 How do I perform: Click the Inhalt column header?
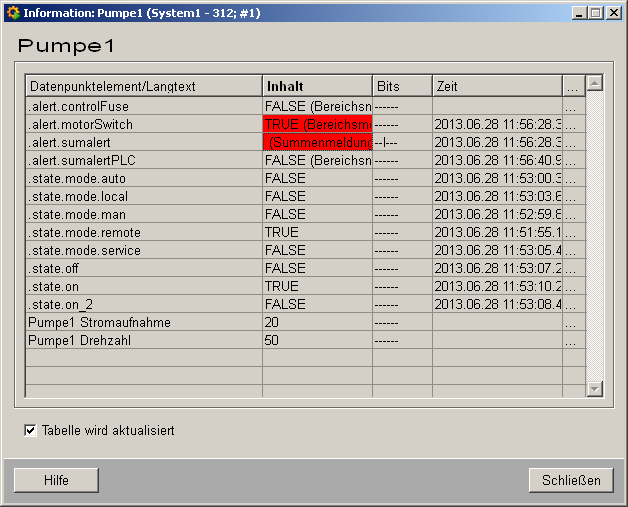point(318,86)
